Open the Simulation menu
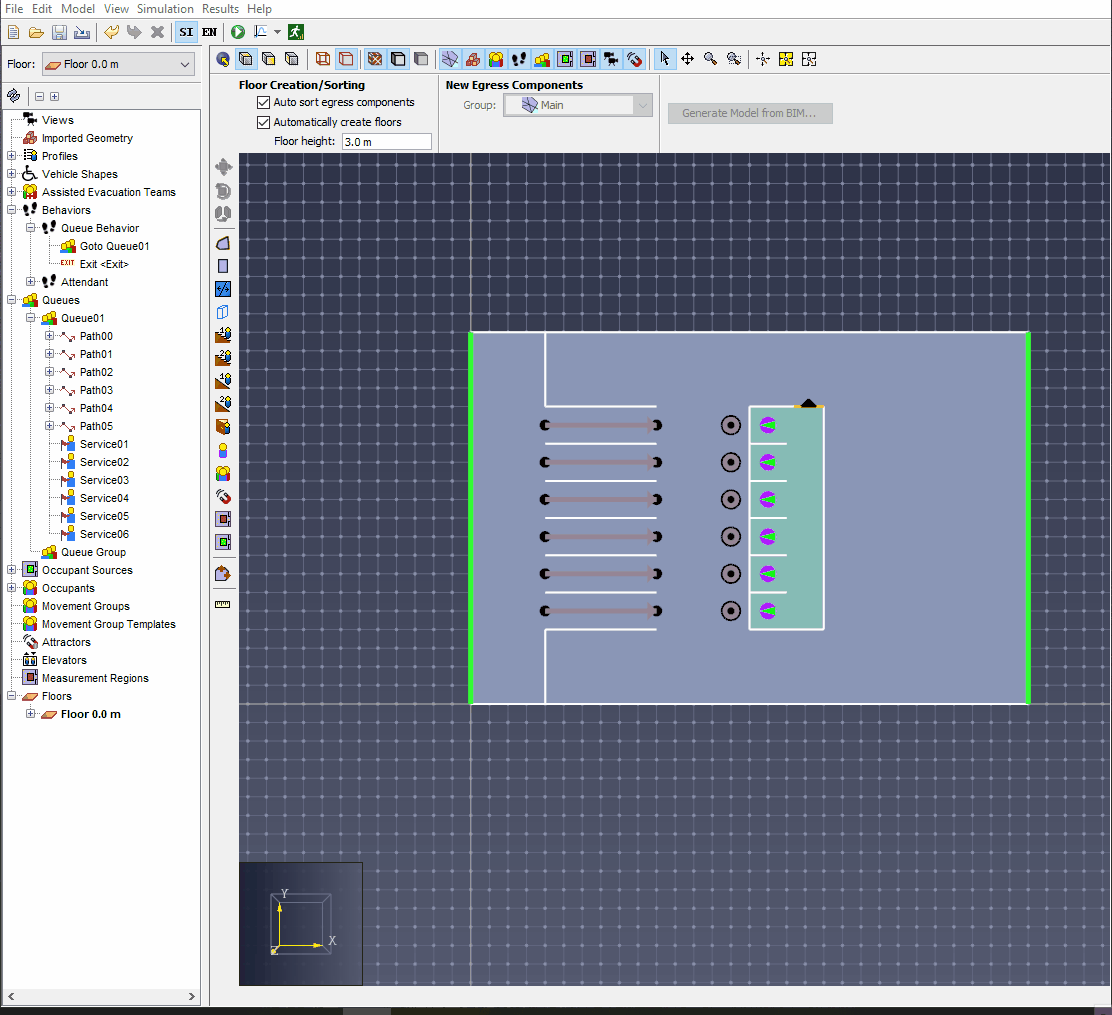This screenshot has height=1015, width=1112. point(165,9)
